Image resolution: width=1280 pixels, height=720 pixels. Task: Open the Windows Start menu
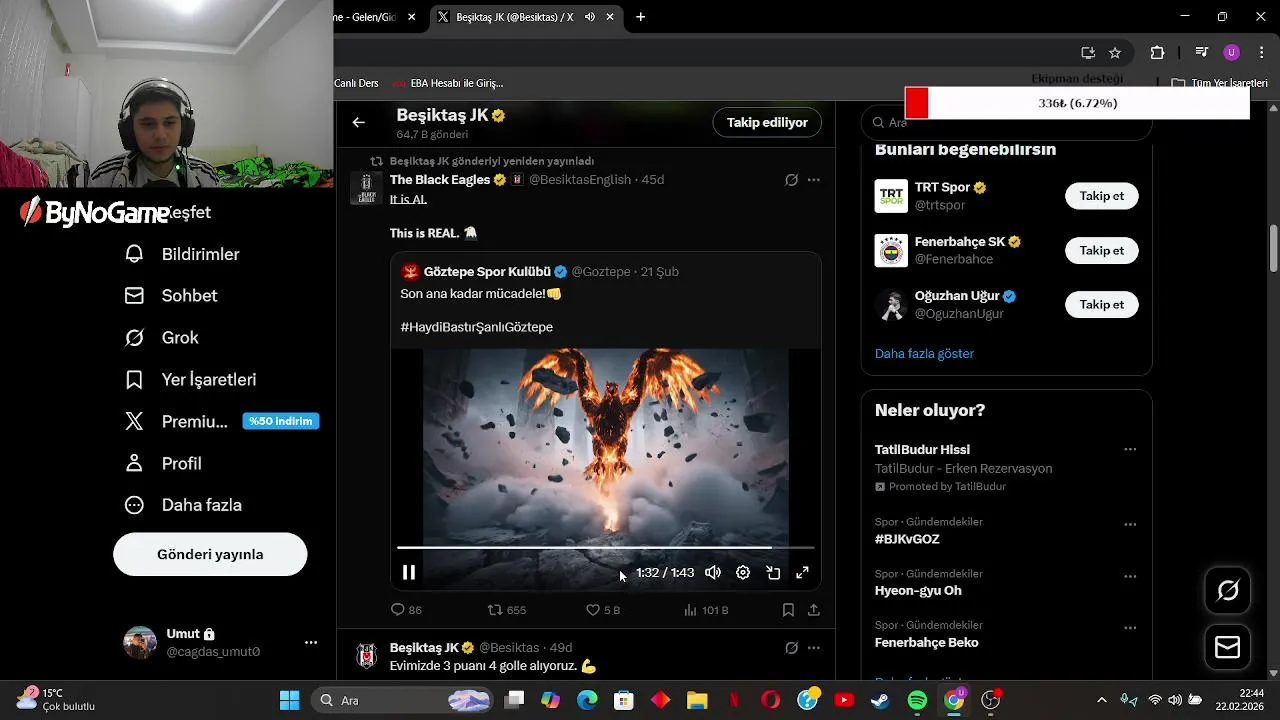click(289, 700)
